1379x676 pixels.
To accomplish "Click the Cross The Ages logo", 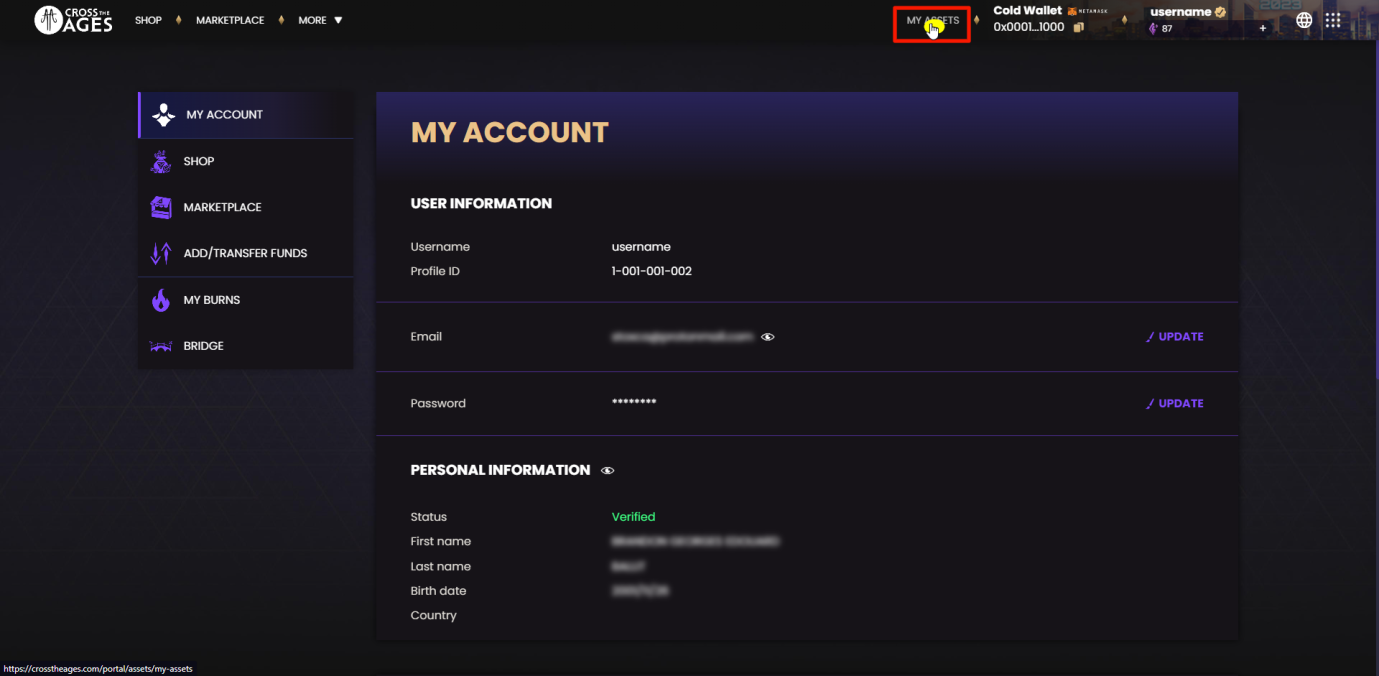I will (73, 20).
